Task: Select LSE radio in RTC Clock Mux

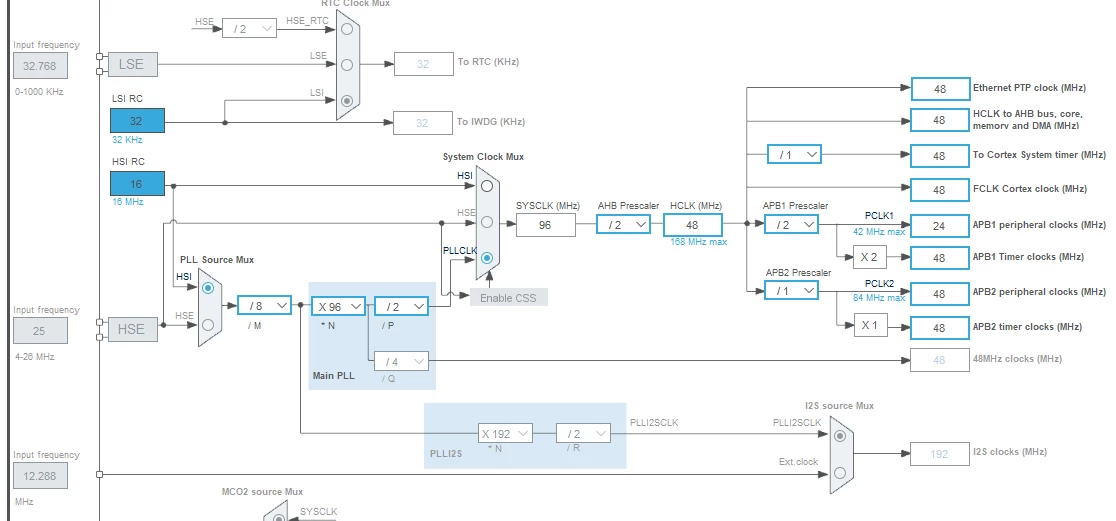Action: click(347, 65)
